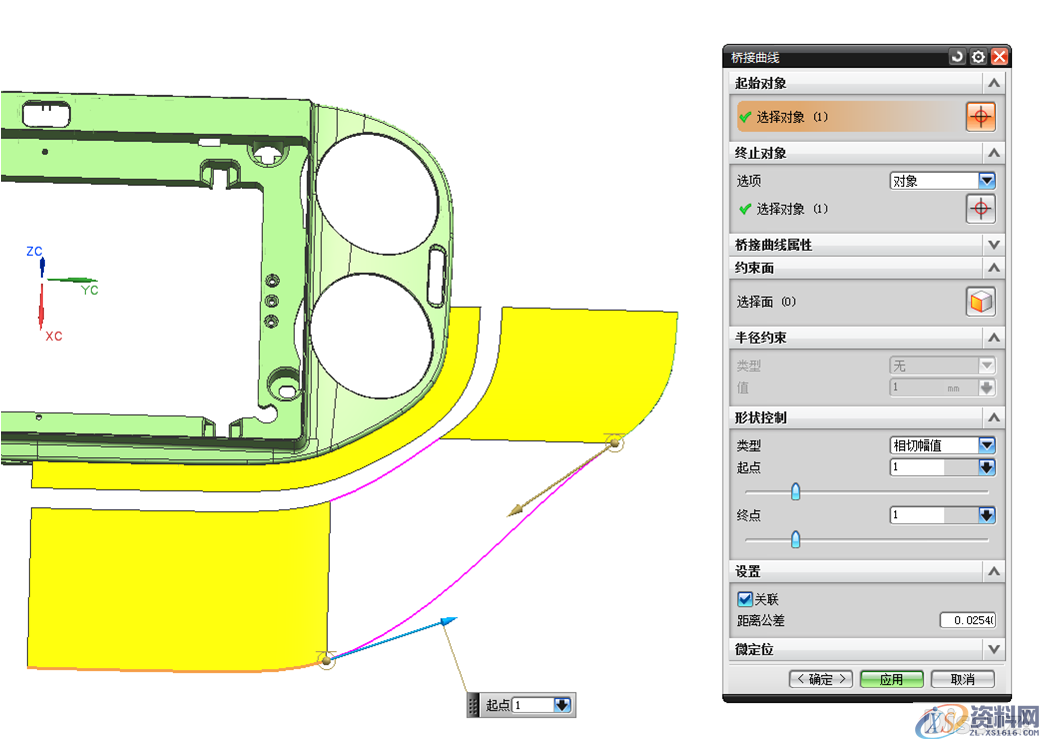This screenshot has width=1047, height=746.
Task: Click the grip handle of the floating 起点 input
Action: 474,705
